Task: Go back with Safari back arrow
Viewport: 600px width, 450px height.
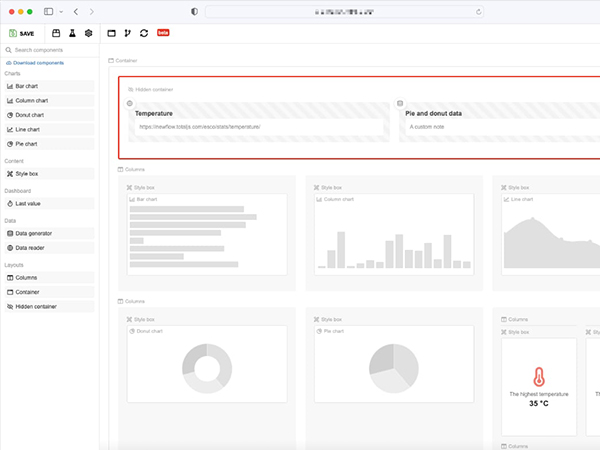Action: [x=76, y=12]
